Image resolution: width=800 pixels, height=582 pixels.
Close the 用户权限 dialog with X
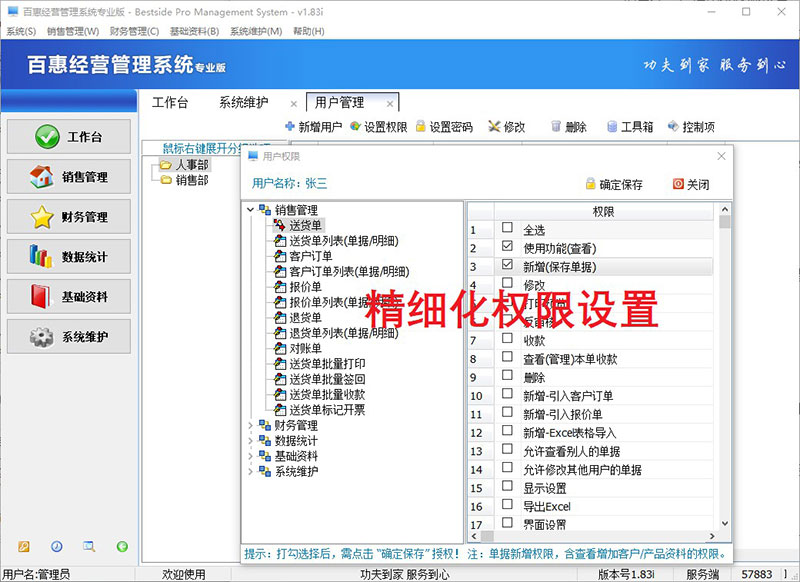[721, 156]
